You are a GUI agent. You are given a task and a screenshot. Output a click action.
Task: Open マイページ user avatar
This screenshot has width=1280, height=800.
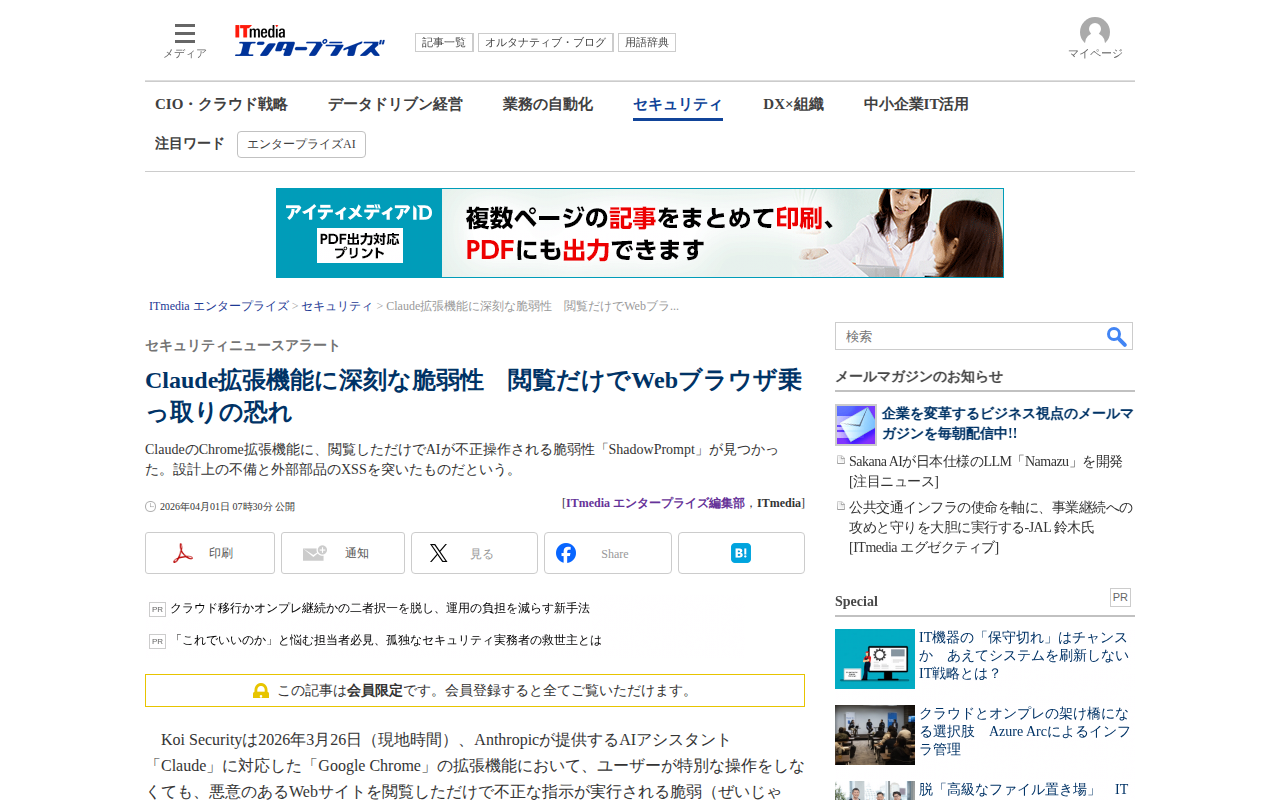pos(1095,39)
